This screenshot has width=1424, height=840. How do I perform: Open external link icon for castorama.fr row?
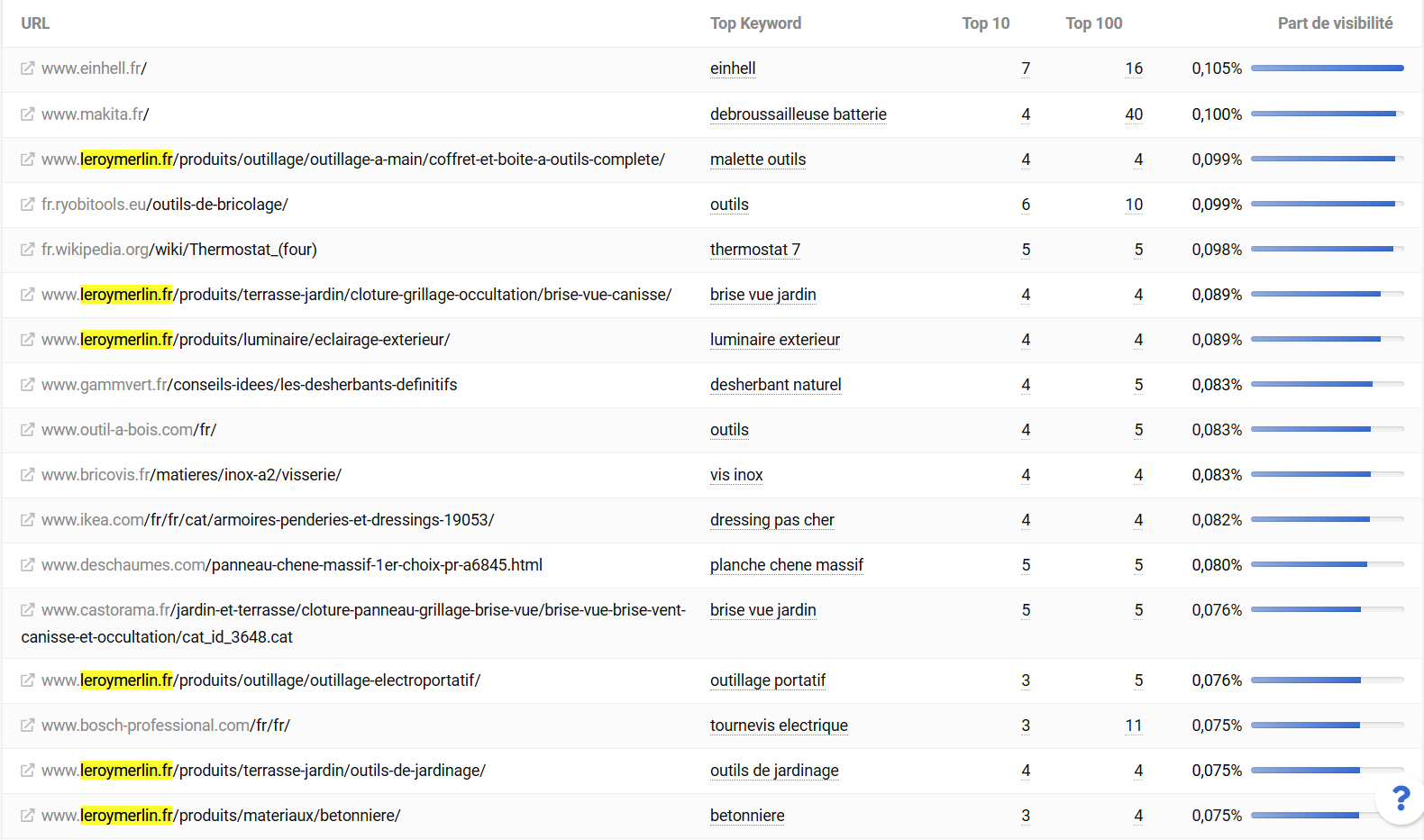[x=28, y=610]
